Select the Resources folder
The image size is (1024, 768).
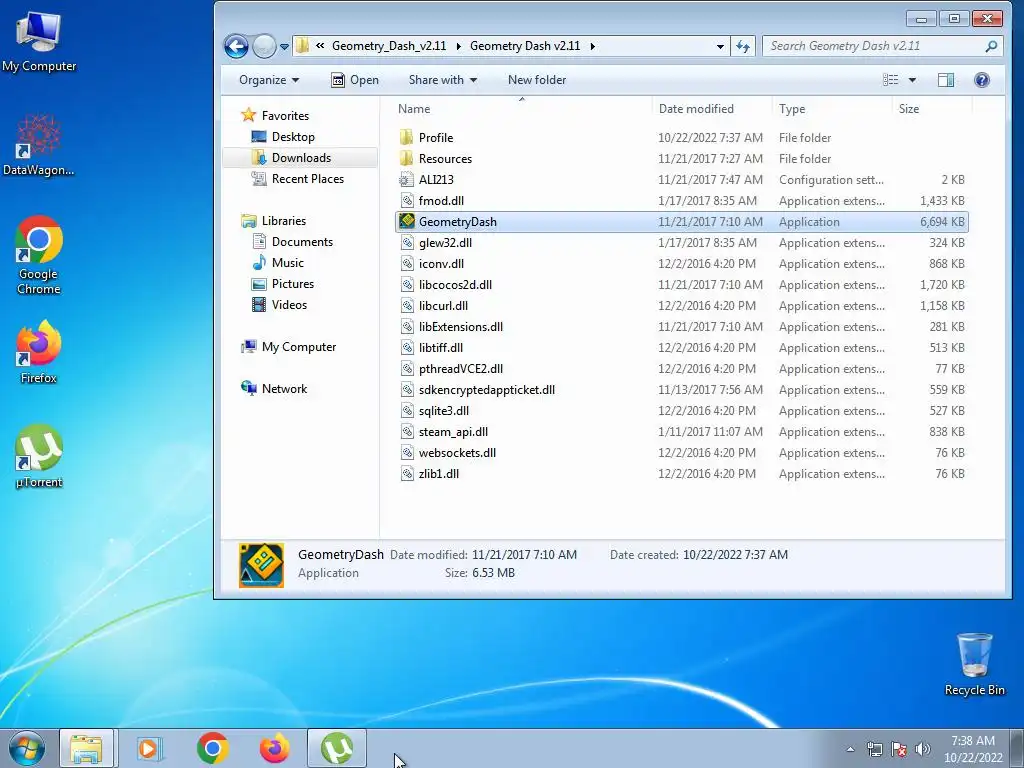[682, 159]
